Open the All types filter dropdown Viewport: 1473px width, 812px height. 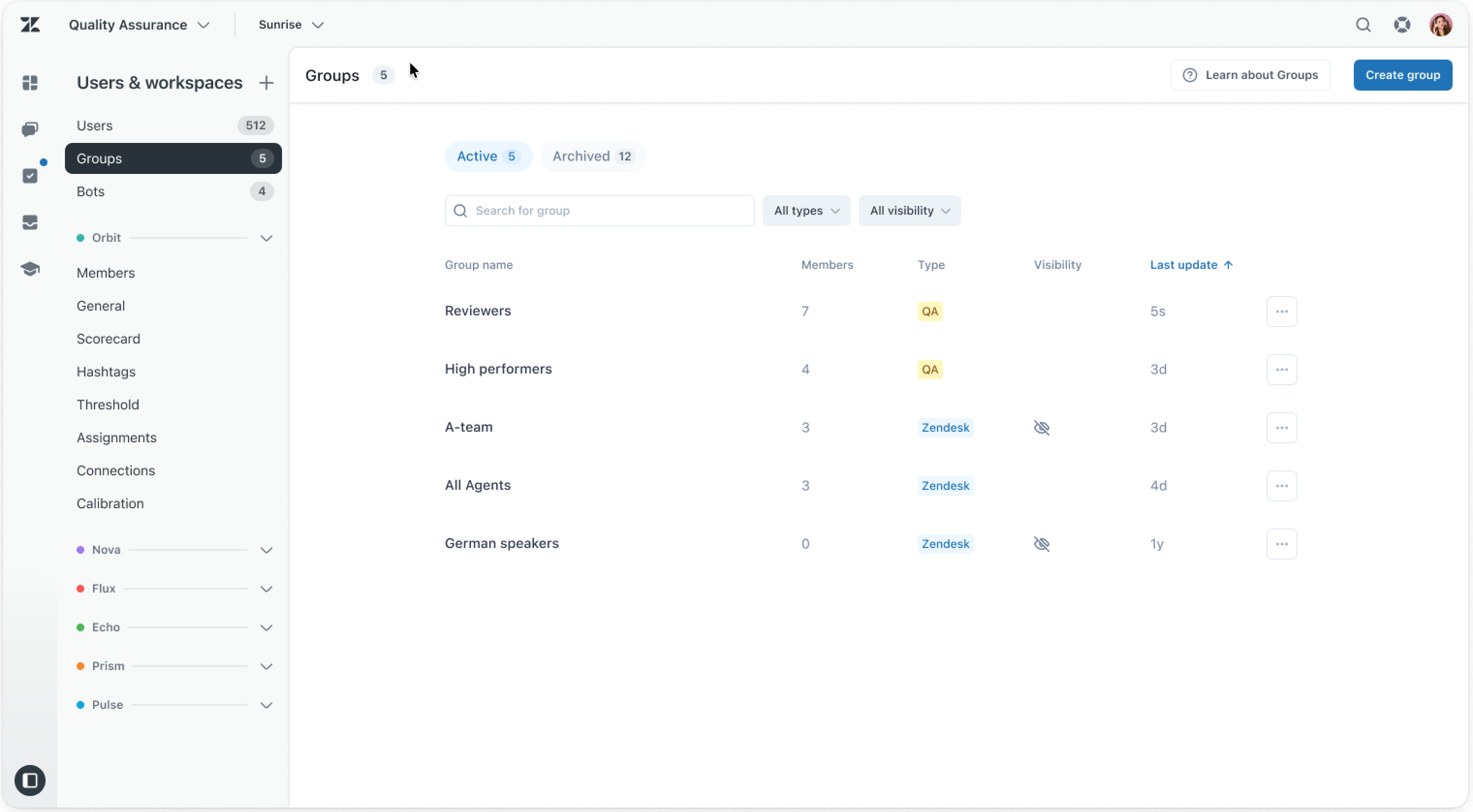(x=806, y=210)
